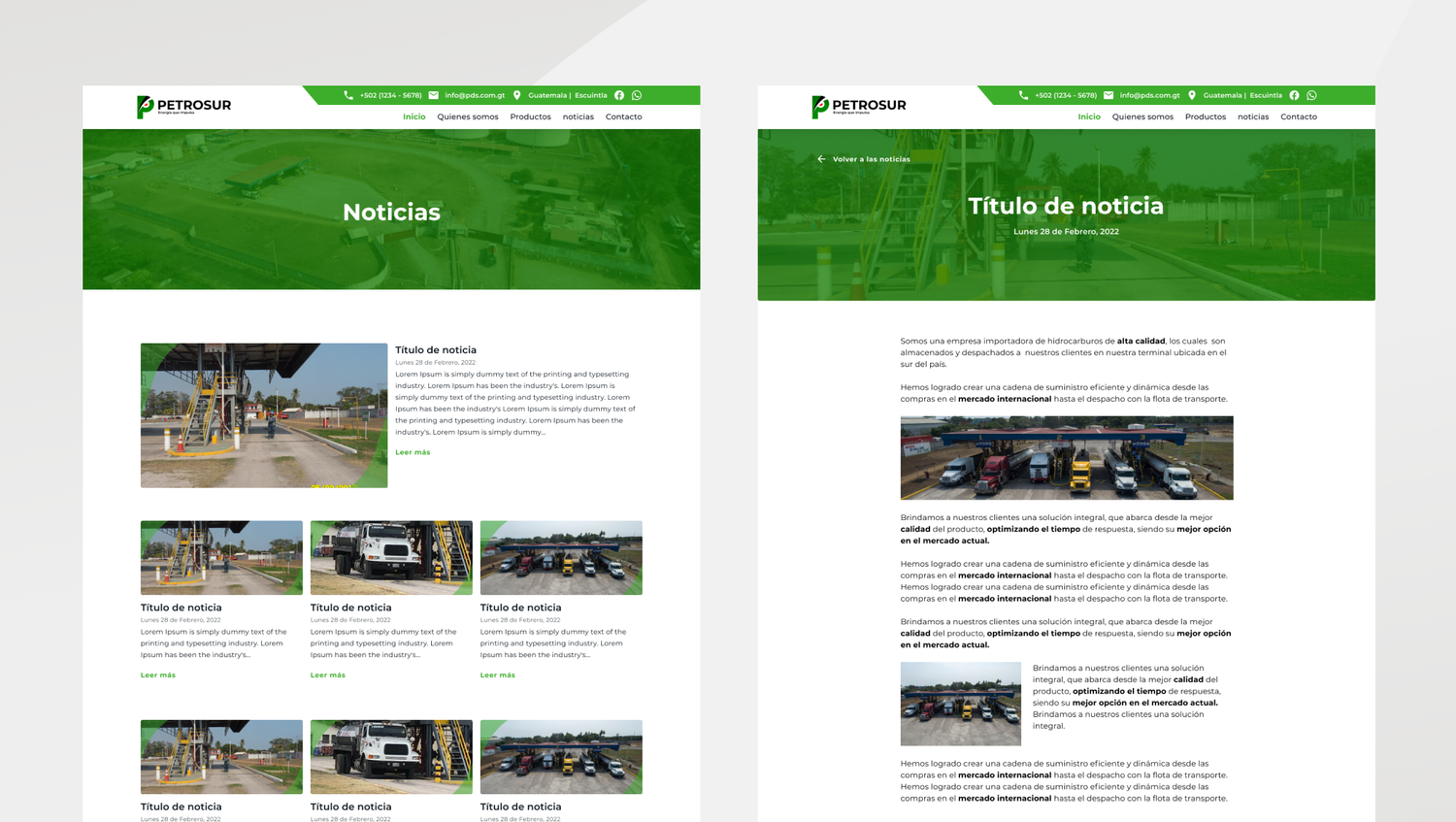Viewport: 1456px width, 822px height.
Task: Click Leer más on the featured news article
Action: click(x=413, y=452)
